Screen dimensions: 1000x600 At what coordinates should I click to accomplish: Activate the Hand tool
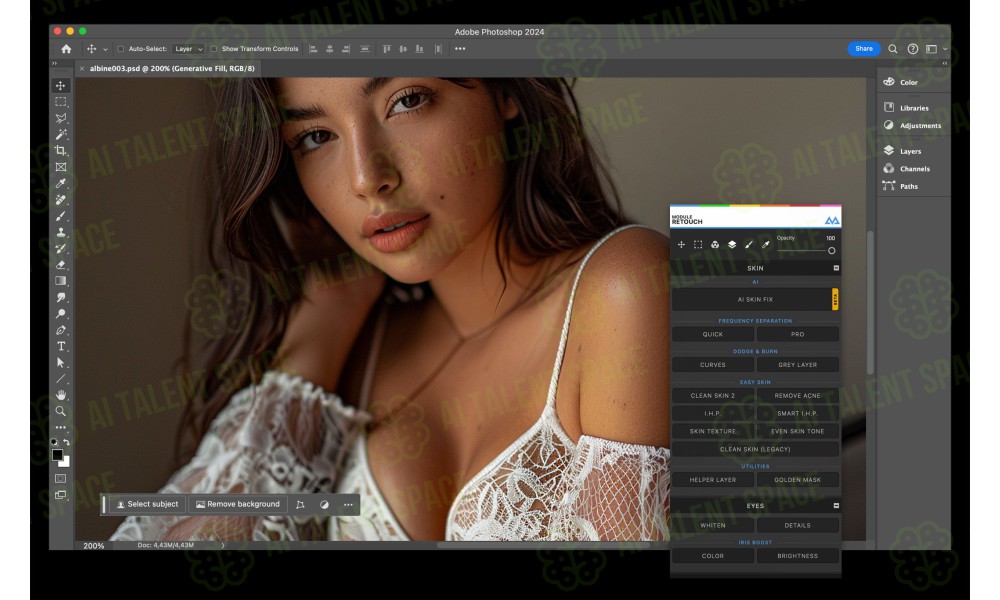(61, 395)
